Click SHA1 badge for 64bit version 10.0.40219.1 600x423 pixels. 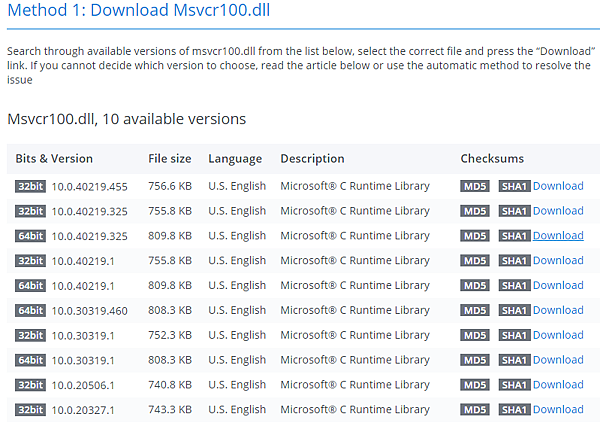pyautogui.click(x=514, y=286)
